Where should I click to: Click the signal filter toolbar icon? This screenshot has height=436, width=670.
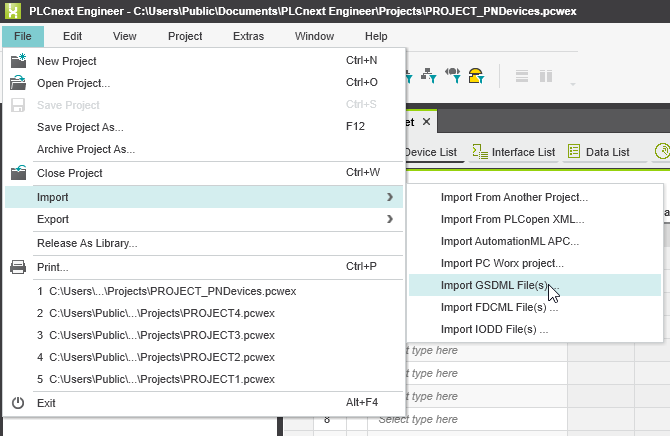tap(453, 75)
